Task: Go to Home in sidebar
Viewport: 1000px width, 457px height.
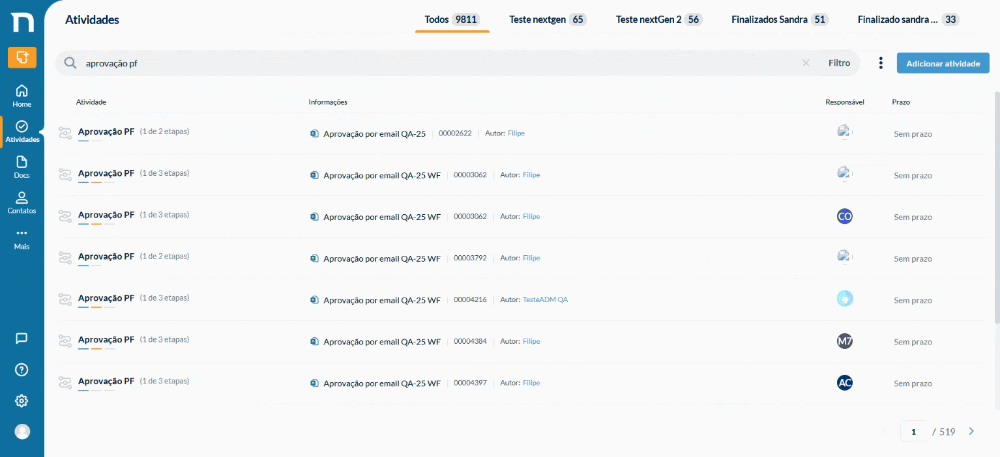Action: tap(22, 96)
